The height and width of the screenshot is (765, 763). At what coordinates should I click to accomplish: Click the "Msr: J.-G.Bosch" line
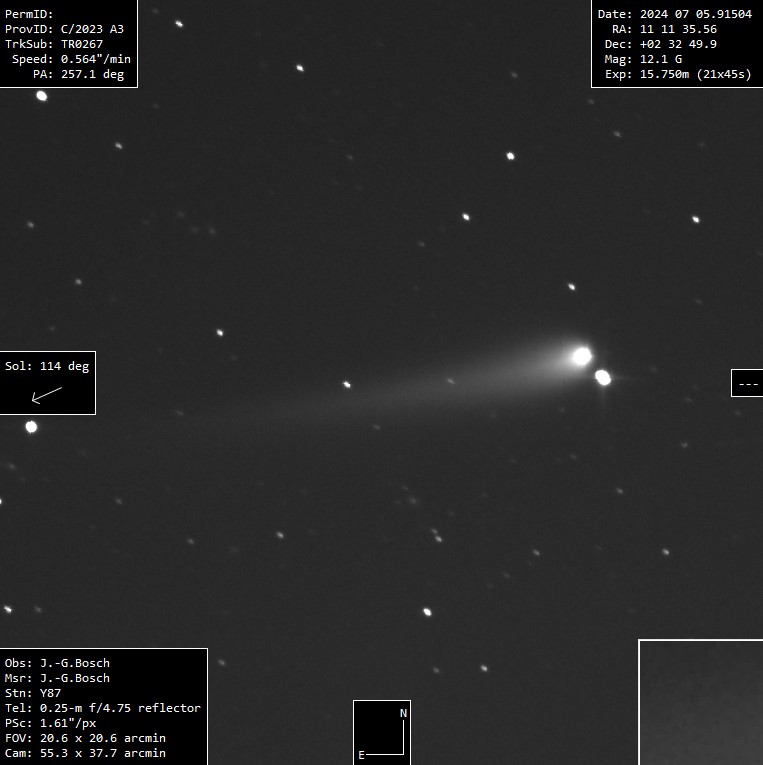click(57, 678)
